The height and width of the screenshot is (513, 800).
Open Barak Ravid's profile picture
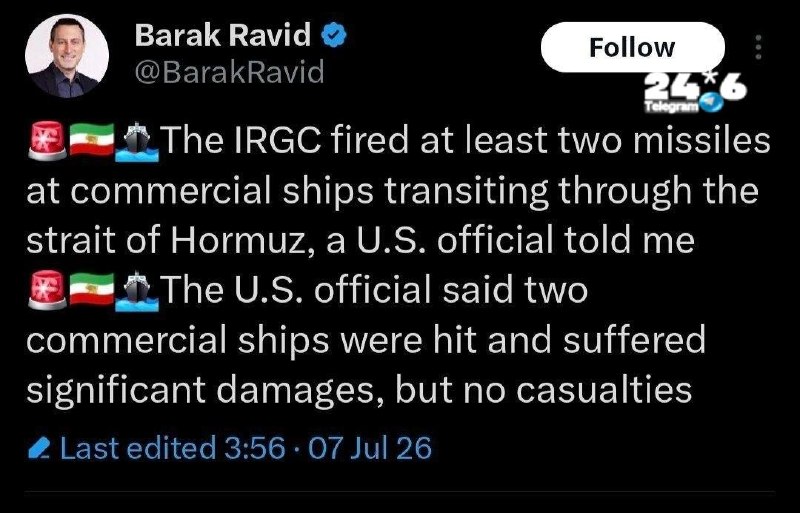pyautogui.click(x=67, y=56)
